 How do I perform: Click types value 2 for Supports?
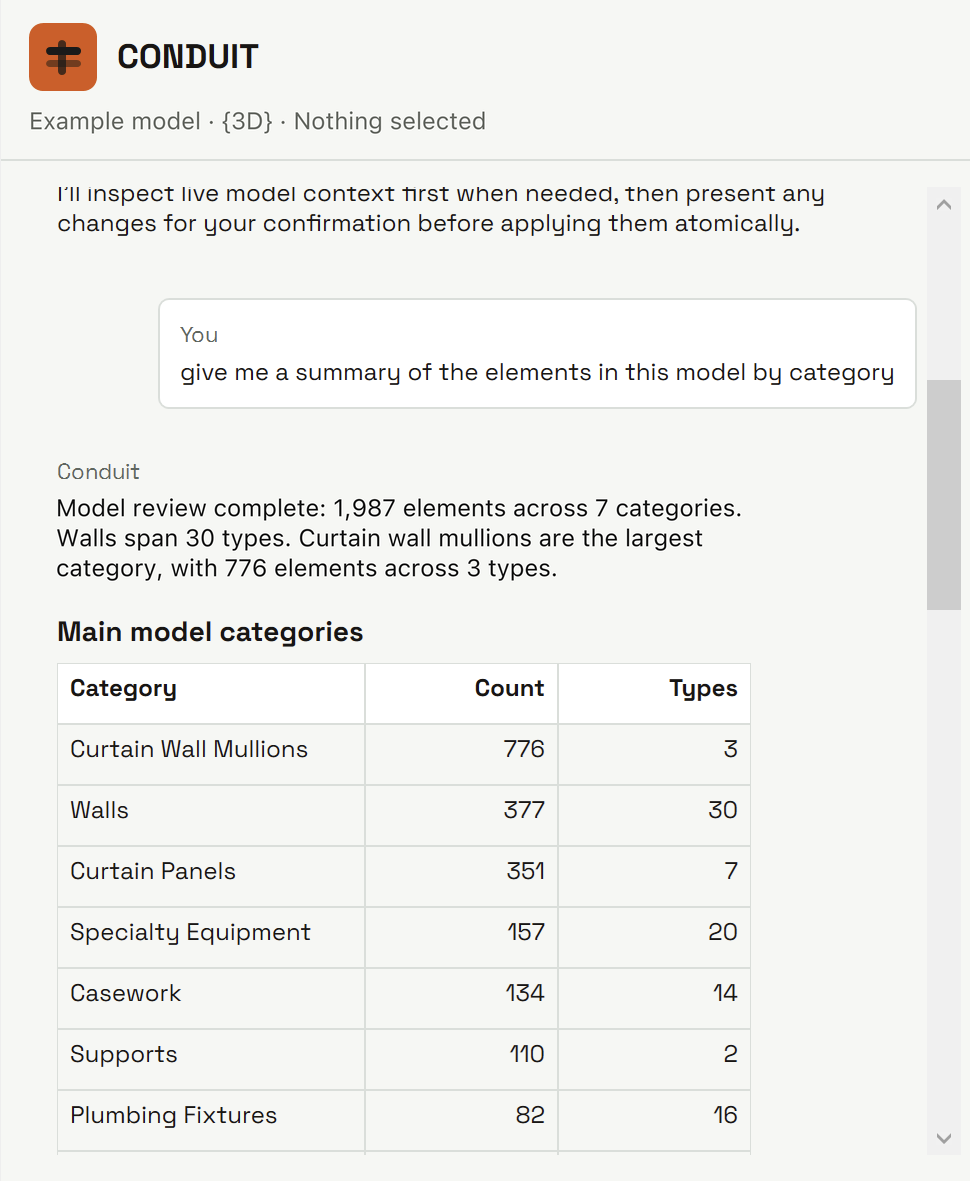[x=731, y=1054]
